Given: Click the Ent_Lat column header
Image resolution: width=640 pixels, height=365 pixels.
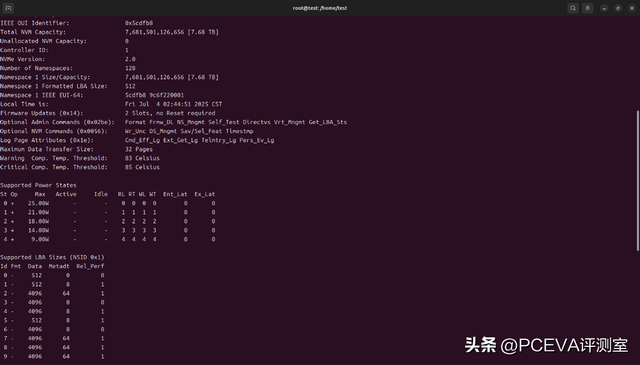Looking at the screenshot, I should pyautogui.click(x=175, y=194).
